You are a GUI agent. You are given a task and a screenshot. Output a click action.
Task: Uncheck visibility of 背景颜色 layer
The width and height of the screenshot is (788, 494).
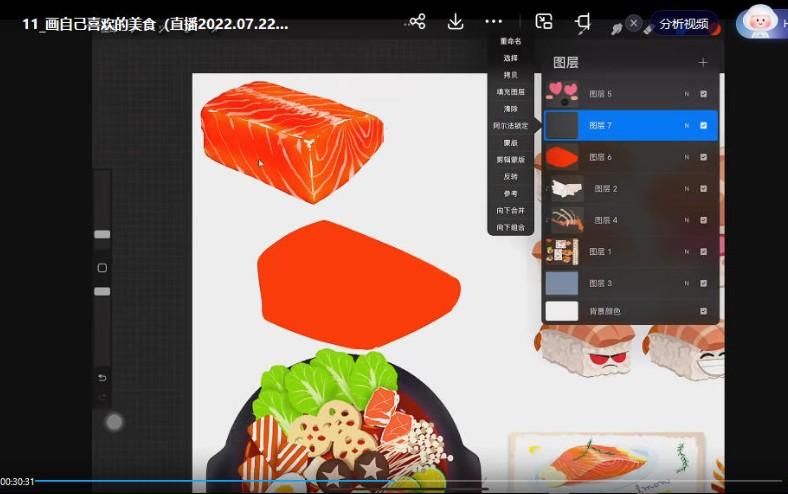pyautogui.click(x=704, y=311)
